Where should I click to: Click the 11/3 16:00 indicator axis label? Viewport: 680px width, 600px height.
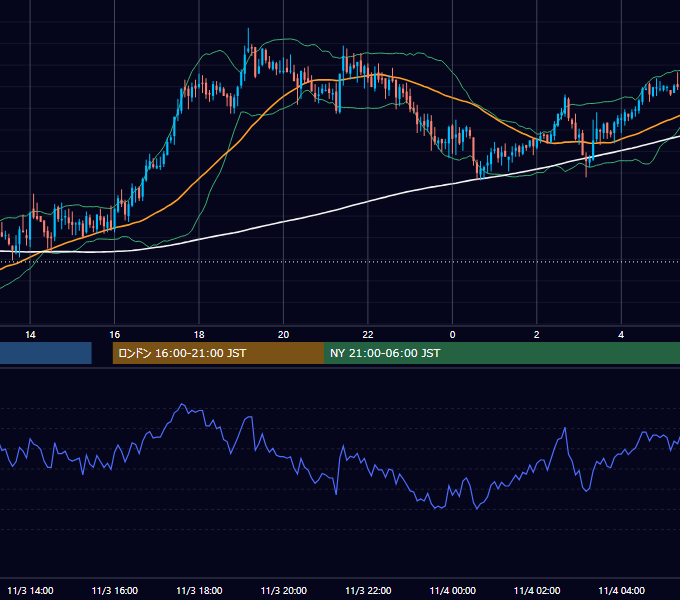pyautogui.click(x=114, y=590)
